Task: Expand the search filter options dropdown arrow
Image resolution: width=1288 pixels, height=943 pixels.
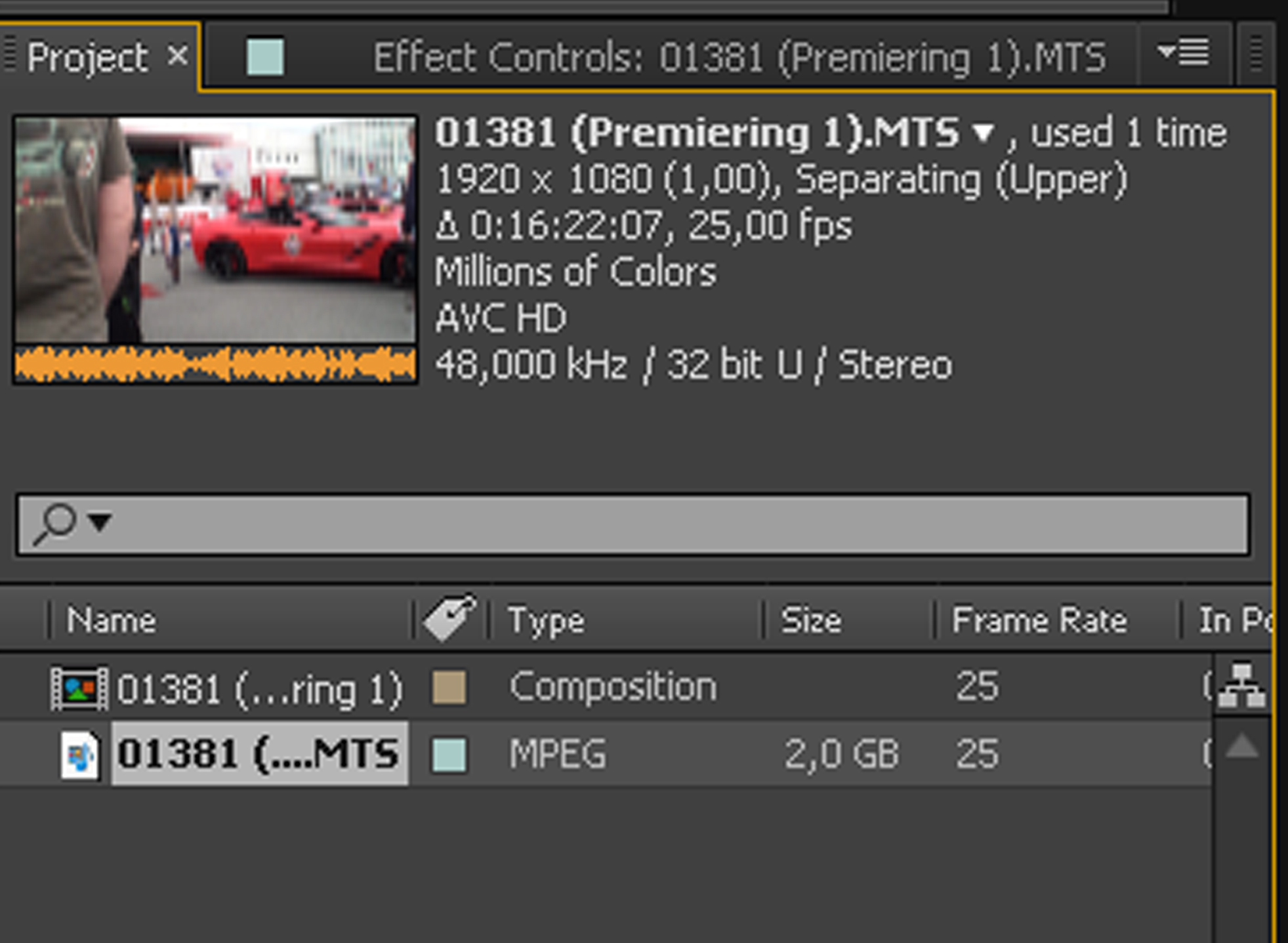Action: pyautogui.click(x=100, y=522)
